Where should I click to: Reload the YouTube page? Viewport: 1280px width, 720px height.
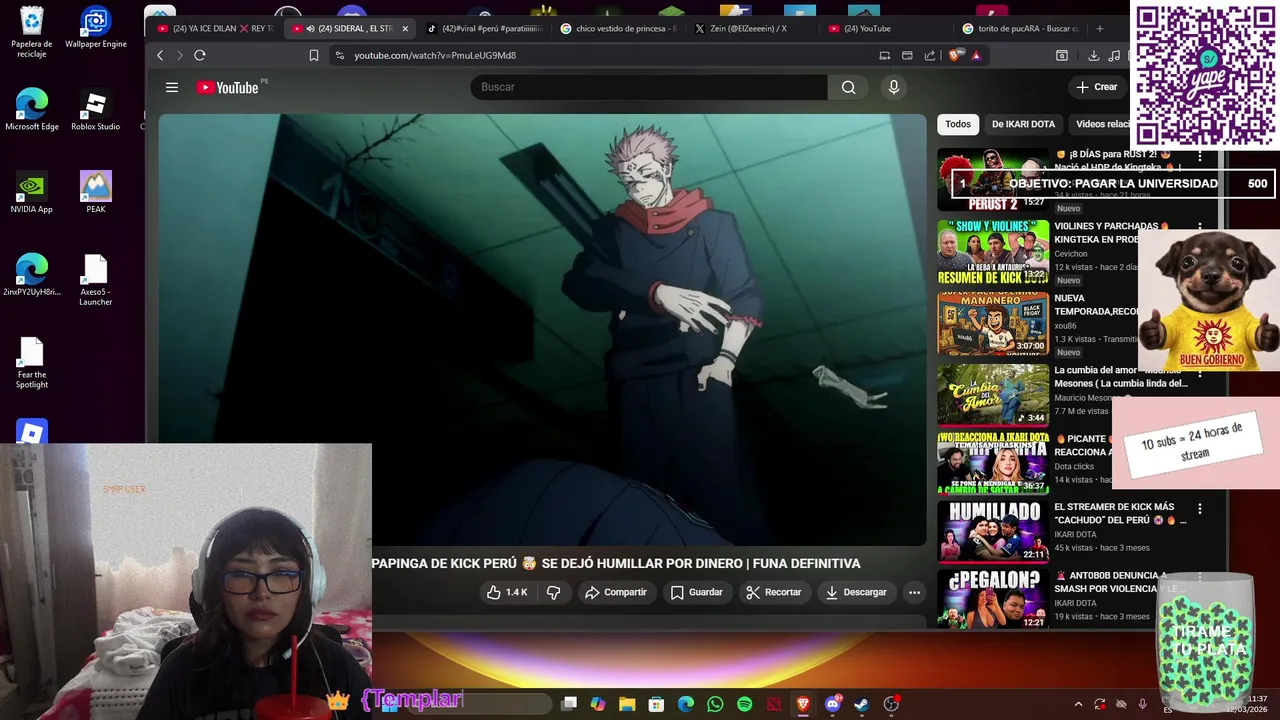coord(200,55)
